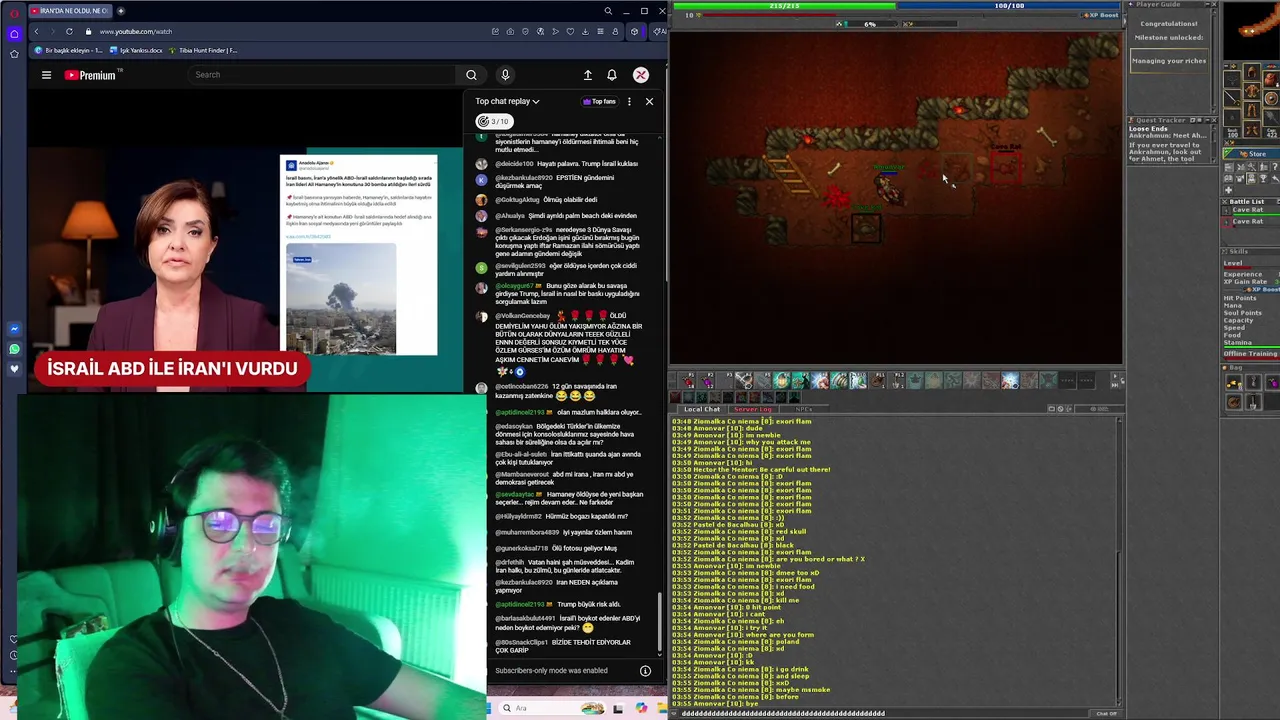Open Opera sidebar WhatsApp icon
This screenshot has height=720, width=1280.
click(14, 349)
